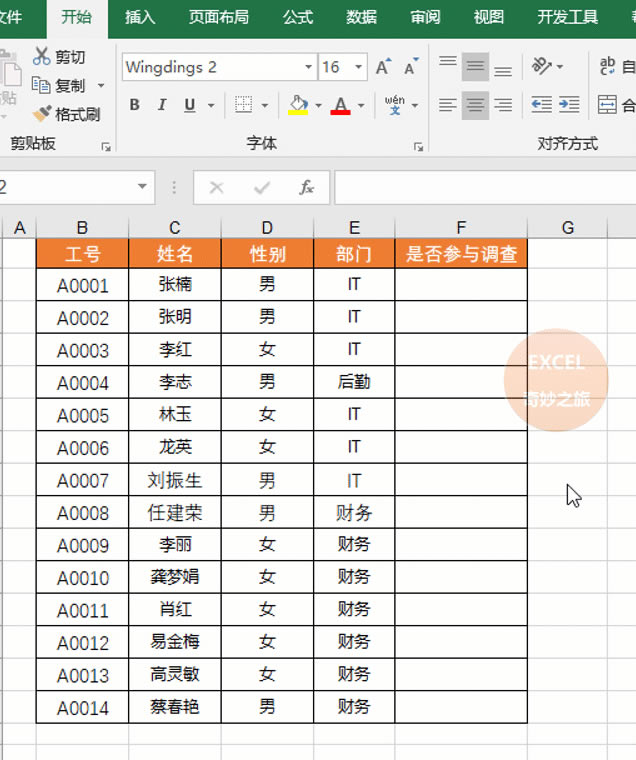Confirm entry with checkmark icon
This screenshot has width=636, height=760.
click(x=262, y=187)
